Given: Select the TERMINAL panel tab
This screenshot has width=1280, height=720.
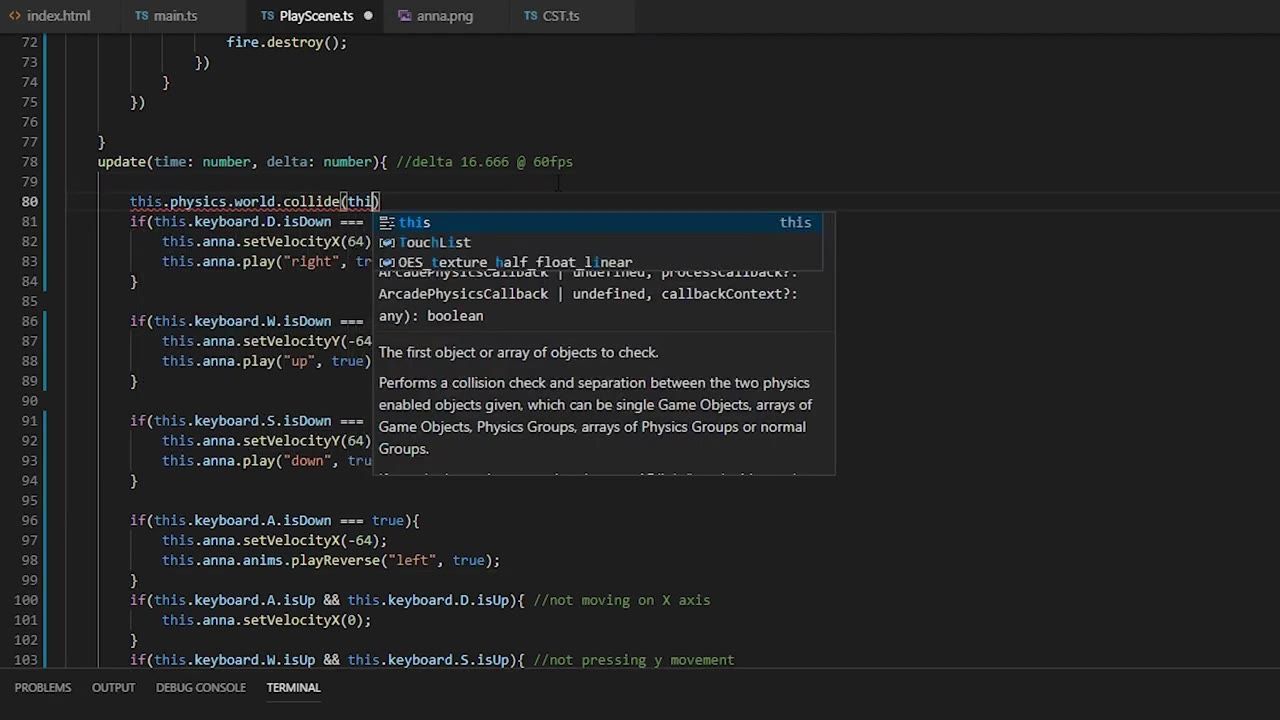Looking at the screenshot, I should [x=293, y=688].
